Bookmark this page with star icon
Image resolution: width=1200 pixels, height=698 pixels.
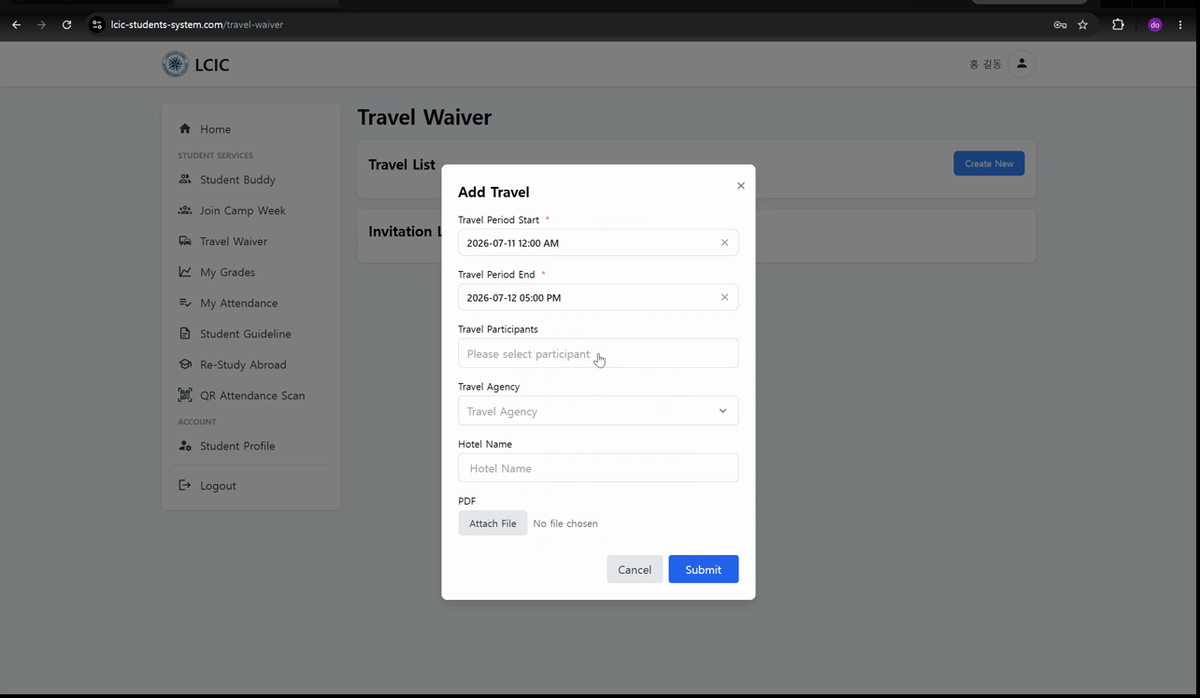[x=1083, y=25]
